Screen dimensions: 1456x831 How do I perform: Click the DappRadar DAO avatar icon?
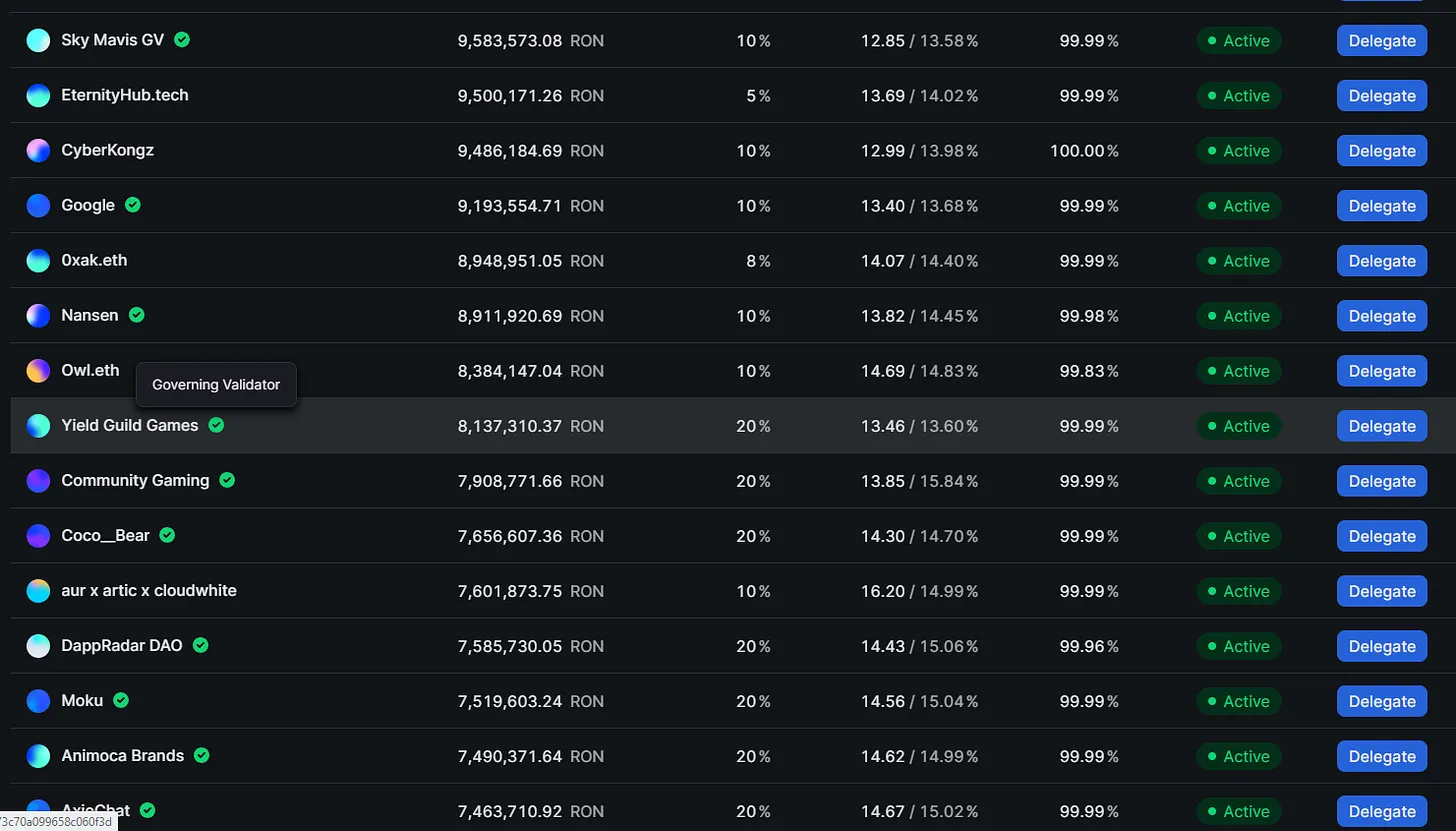point(38,646)
